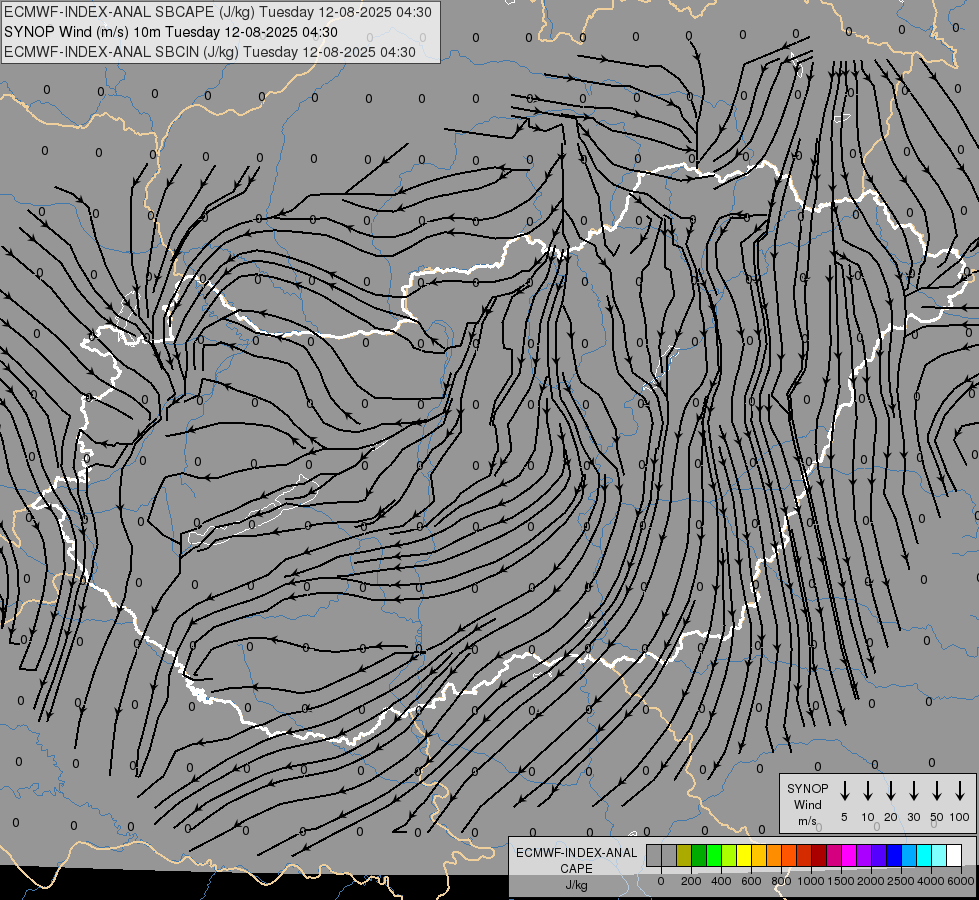Click the bright magenta CAPE legend swatch
This screenshot has width=979, height=900.
click(x=850, y=855)
